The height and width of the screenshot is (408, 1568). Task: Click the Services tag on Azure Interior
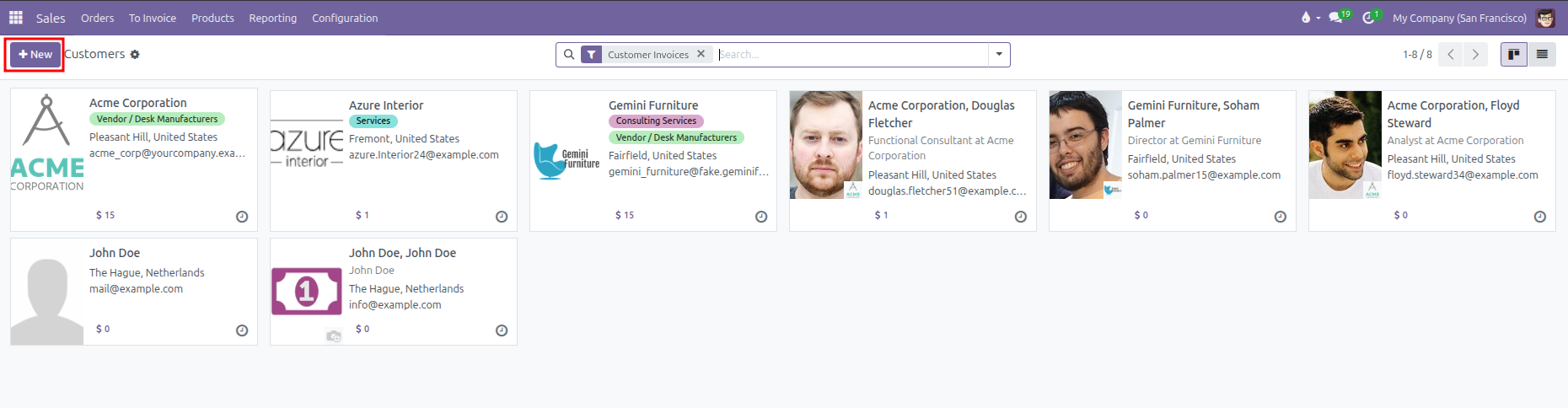click(373, 121)
